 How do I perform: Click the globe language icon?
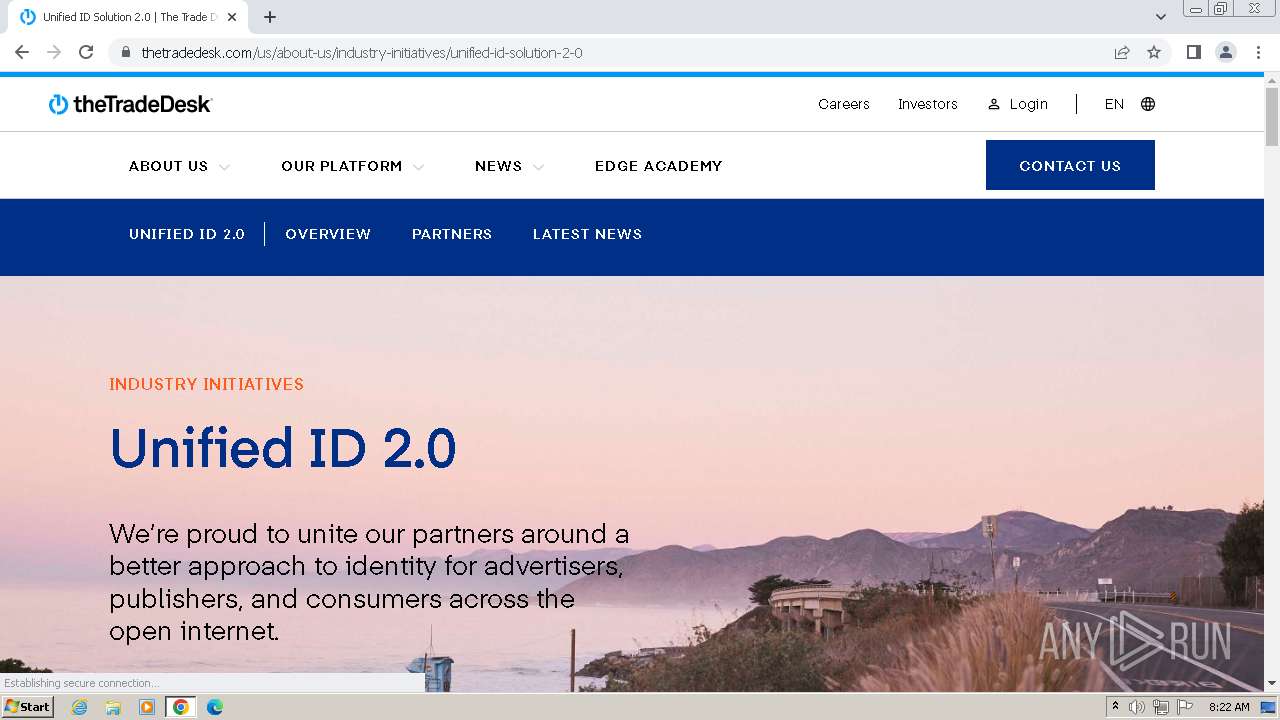pyautogui.click(x=1148, y=104)
